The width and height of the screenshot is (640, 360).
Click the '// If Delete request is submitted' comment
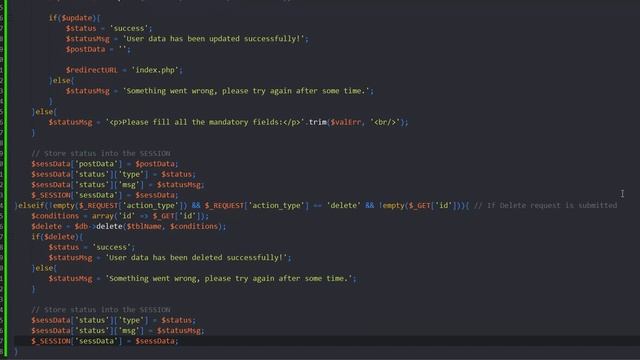pyautogui.click(x=546, y=206)
